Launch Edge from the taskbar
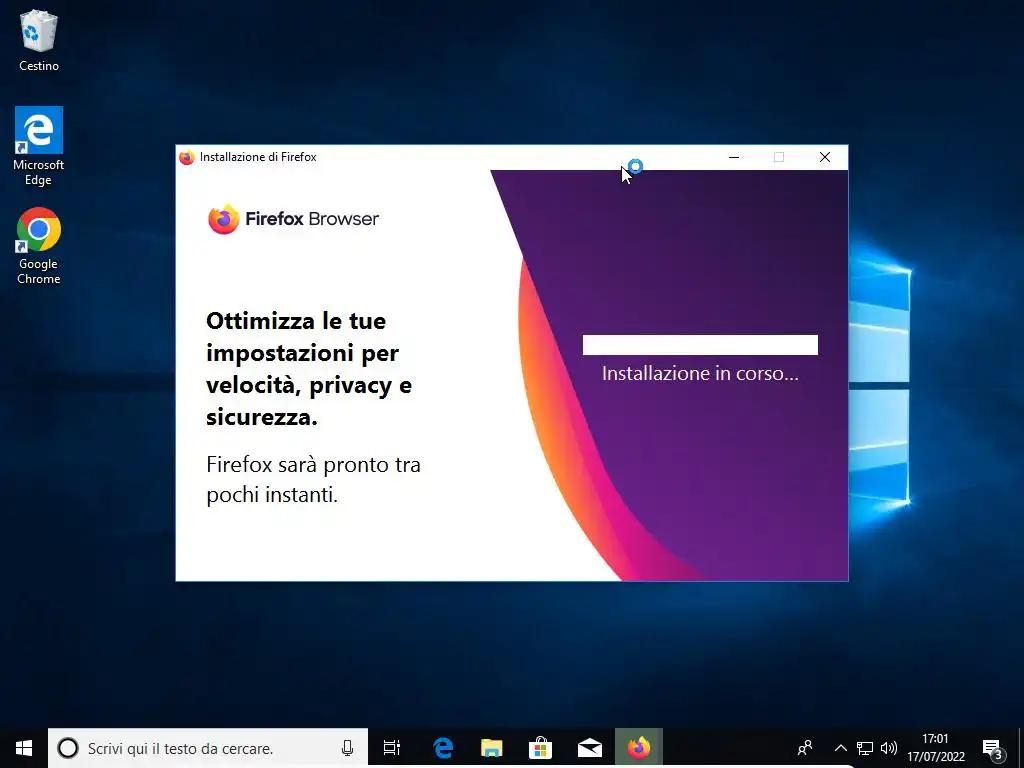The width and height of the screenshot is (1024, 768). click(x=443, y=748)
